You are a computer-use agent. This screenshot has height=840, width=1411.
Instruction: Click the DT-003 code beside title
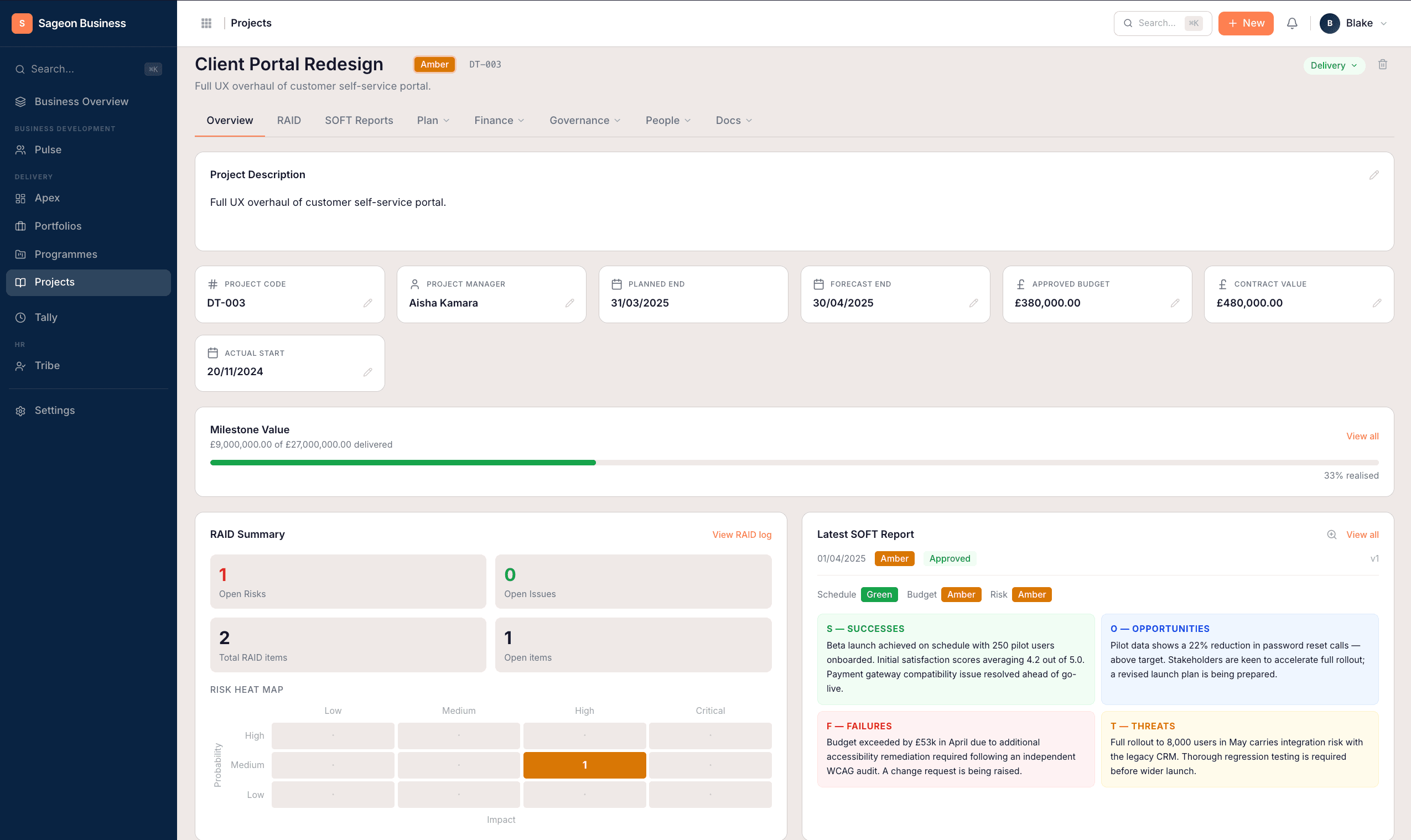click(x=485, y=65)
